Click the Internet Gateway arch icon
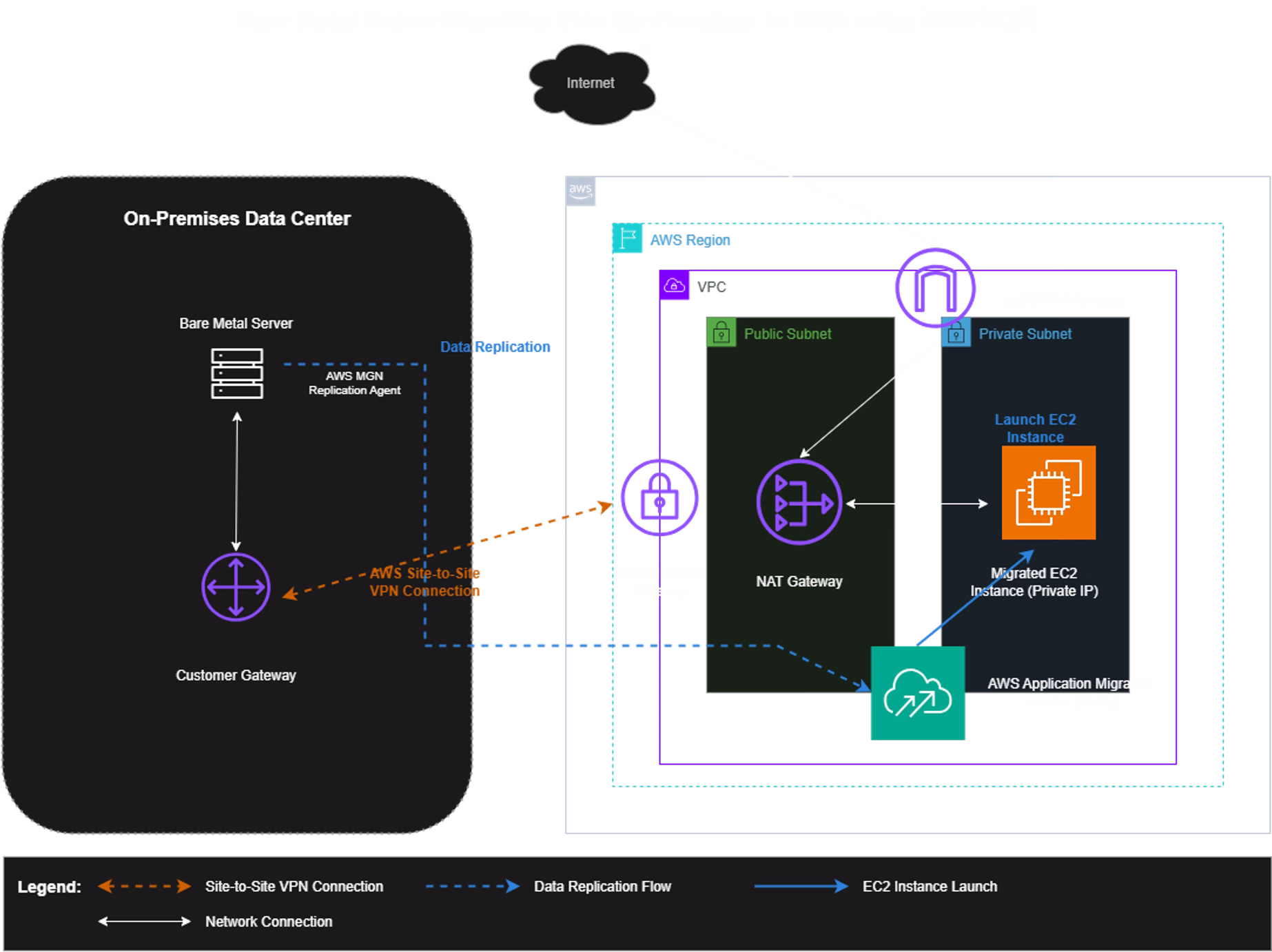This screenshot has width=1272, height=952. [935, 288]
